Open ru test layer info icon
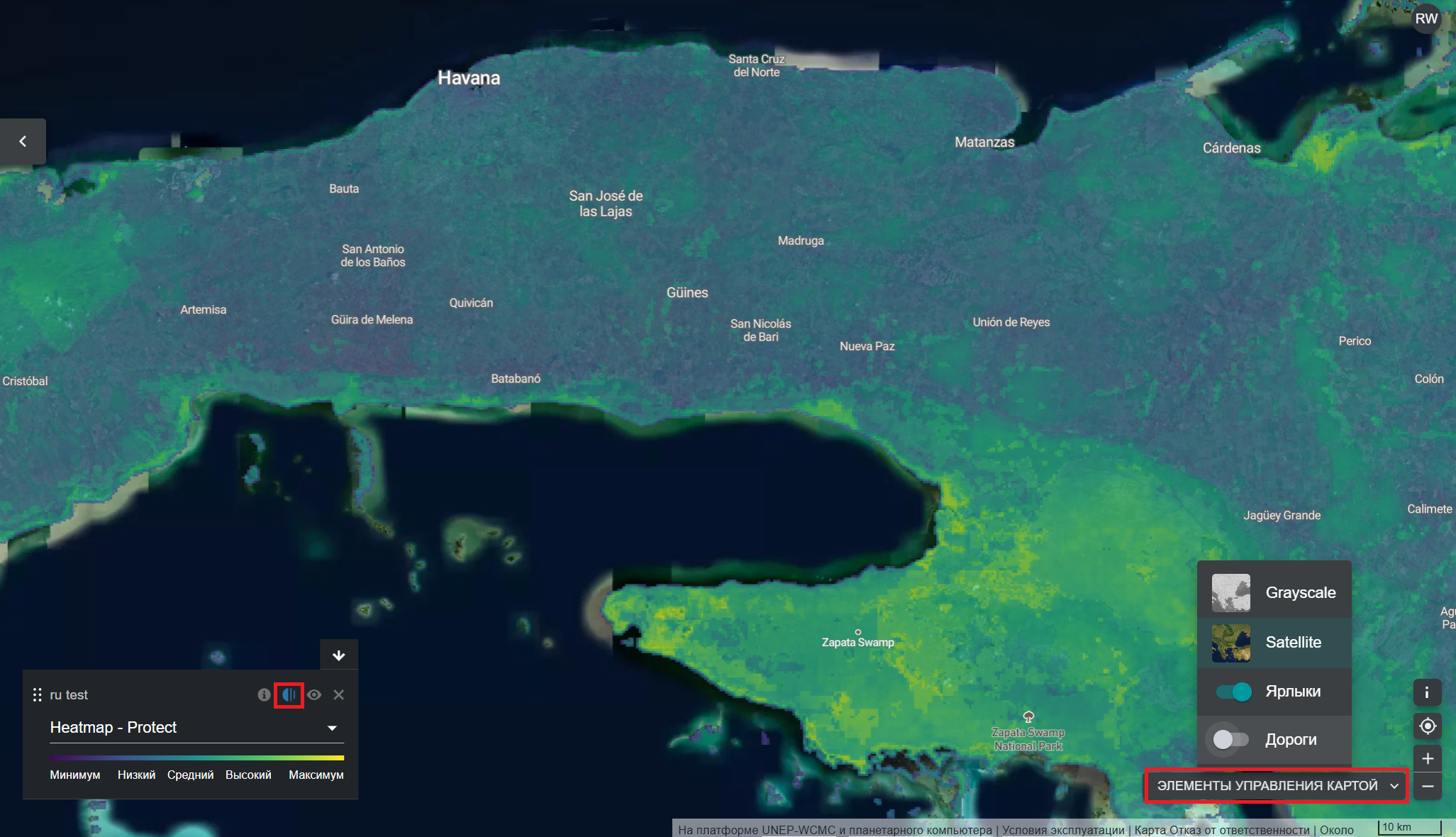 pos(264,695)
